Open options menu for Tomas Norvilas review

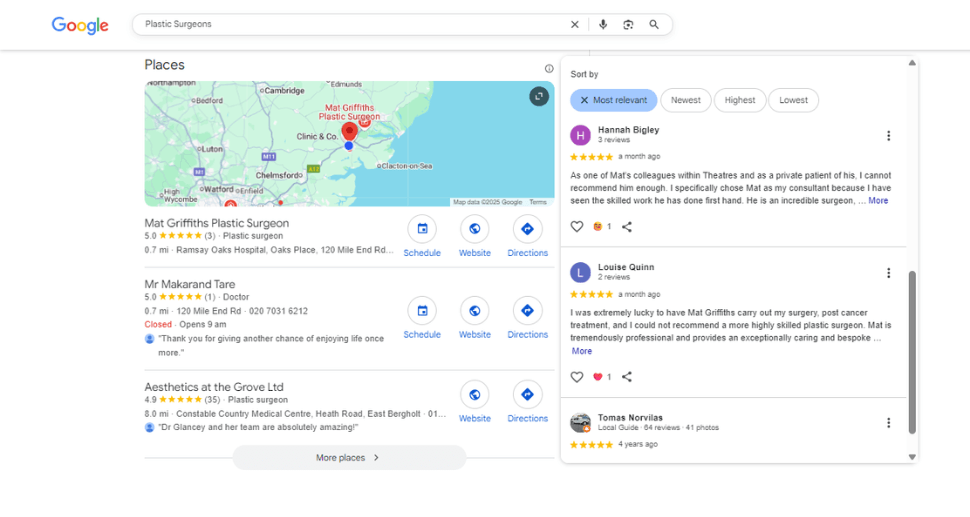(888, 423)
